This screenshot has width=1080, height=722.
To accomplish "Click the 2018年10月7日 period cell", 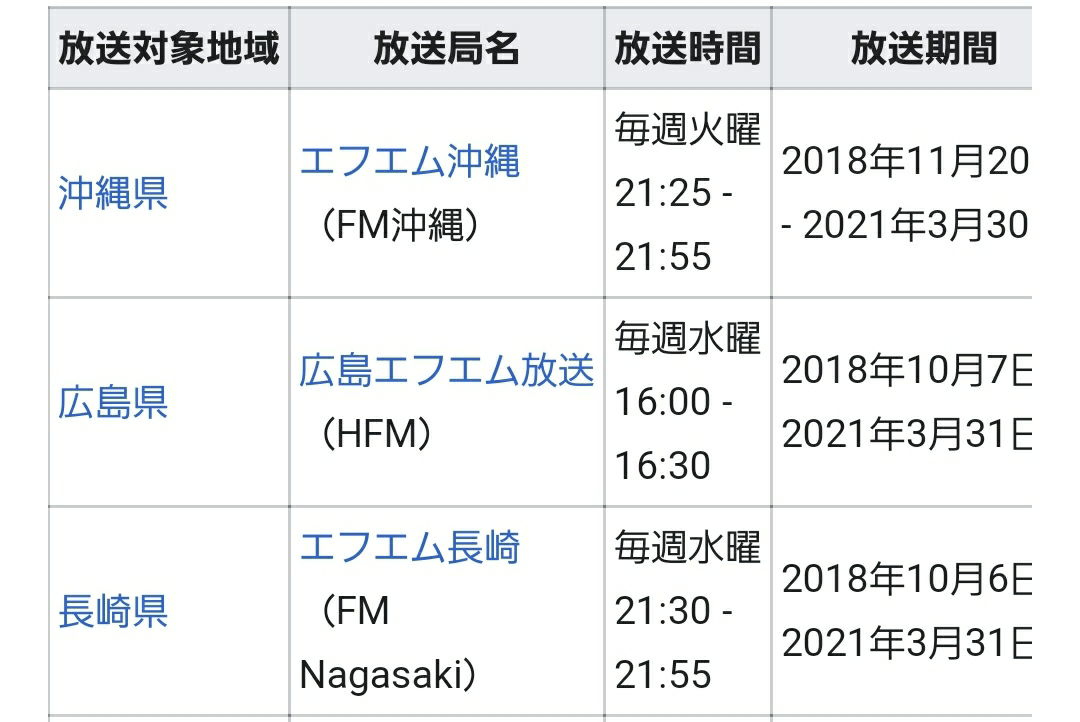I will [x=902, y=402].
